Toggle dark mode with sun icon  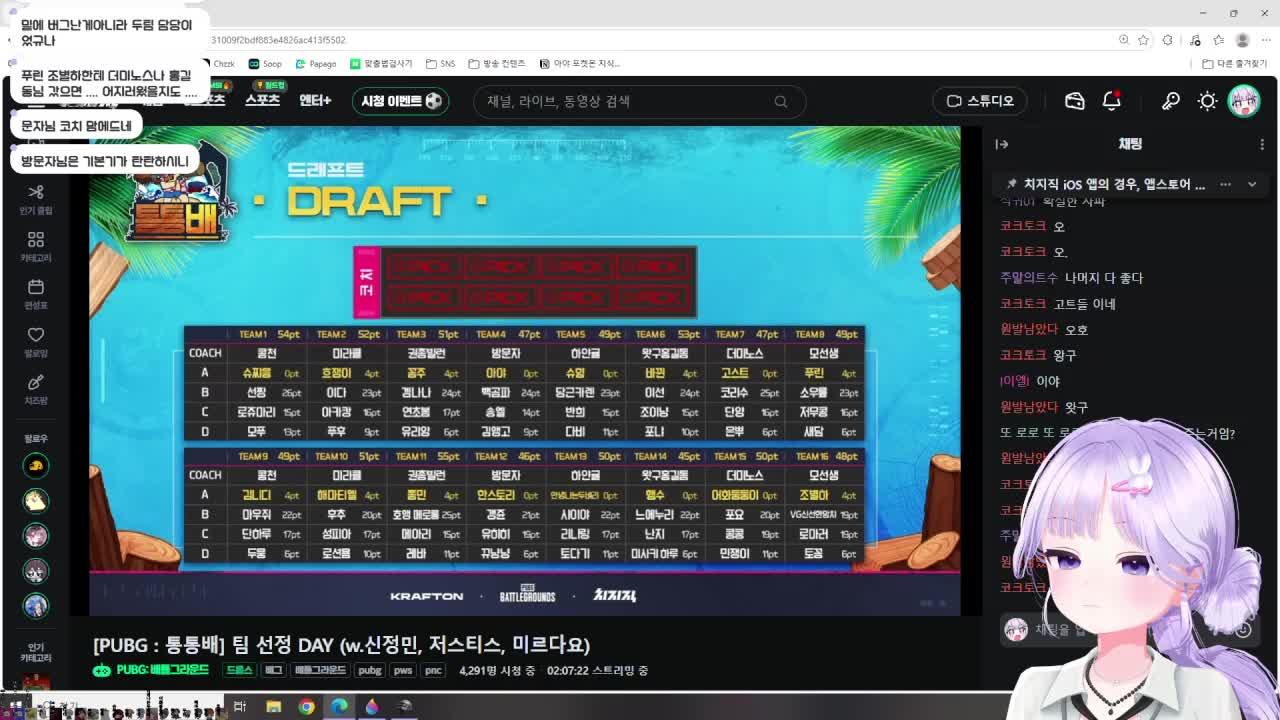click(x=1208, y=101)
